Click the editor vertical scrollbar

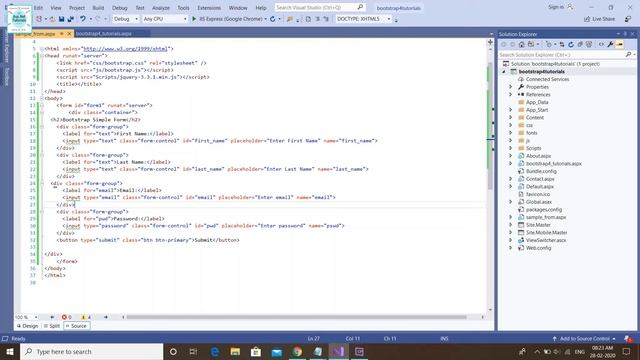(x=490, y=127)
